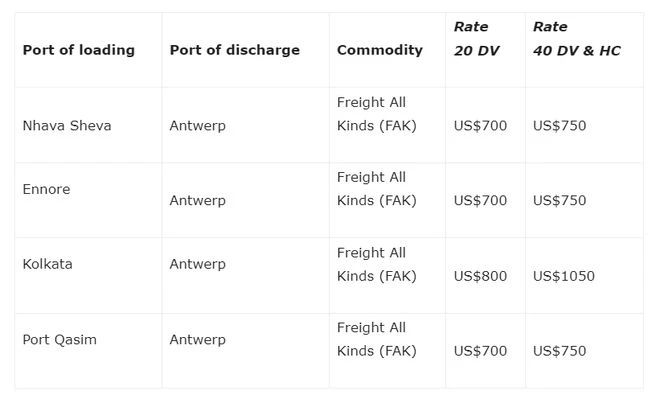Click the US$800 rate for Kolkata
This screenshot has width=660, height=399.
point(480,276)
